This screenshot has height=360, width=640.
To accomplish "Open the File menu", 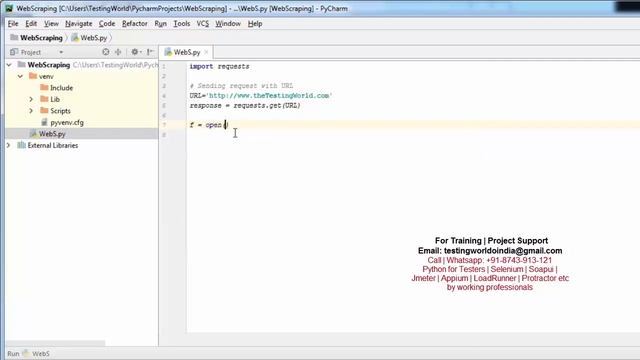I will pos(13,24).
